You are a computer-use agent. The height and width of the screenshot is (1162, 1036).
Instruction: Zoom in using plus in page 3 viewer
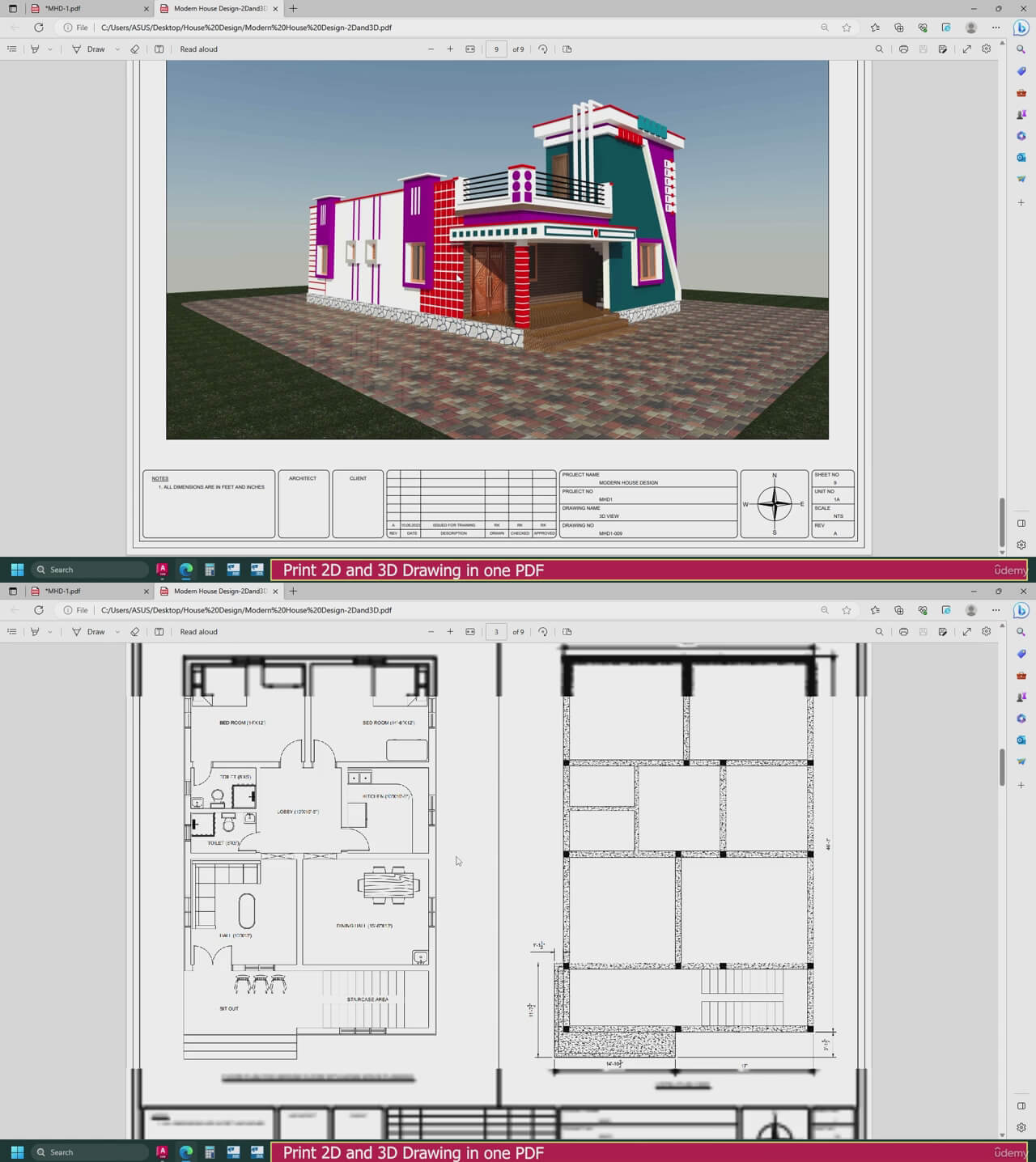(450, 632)
